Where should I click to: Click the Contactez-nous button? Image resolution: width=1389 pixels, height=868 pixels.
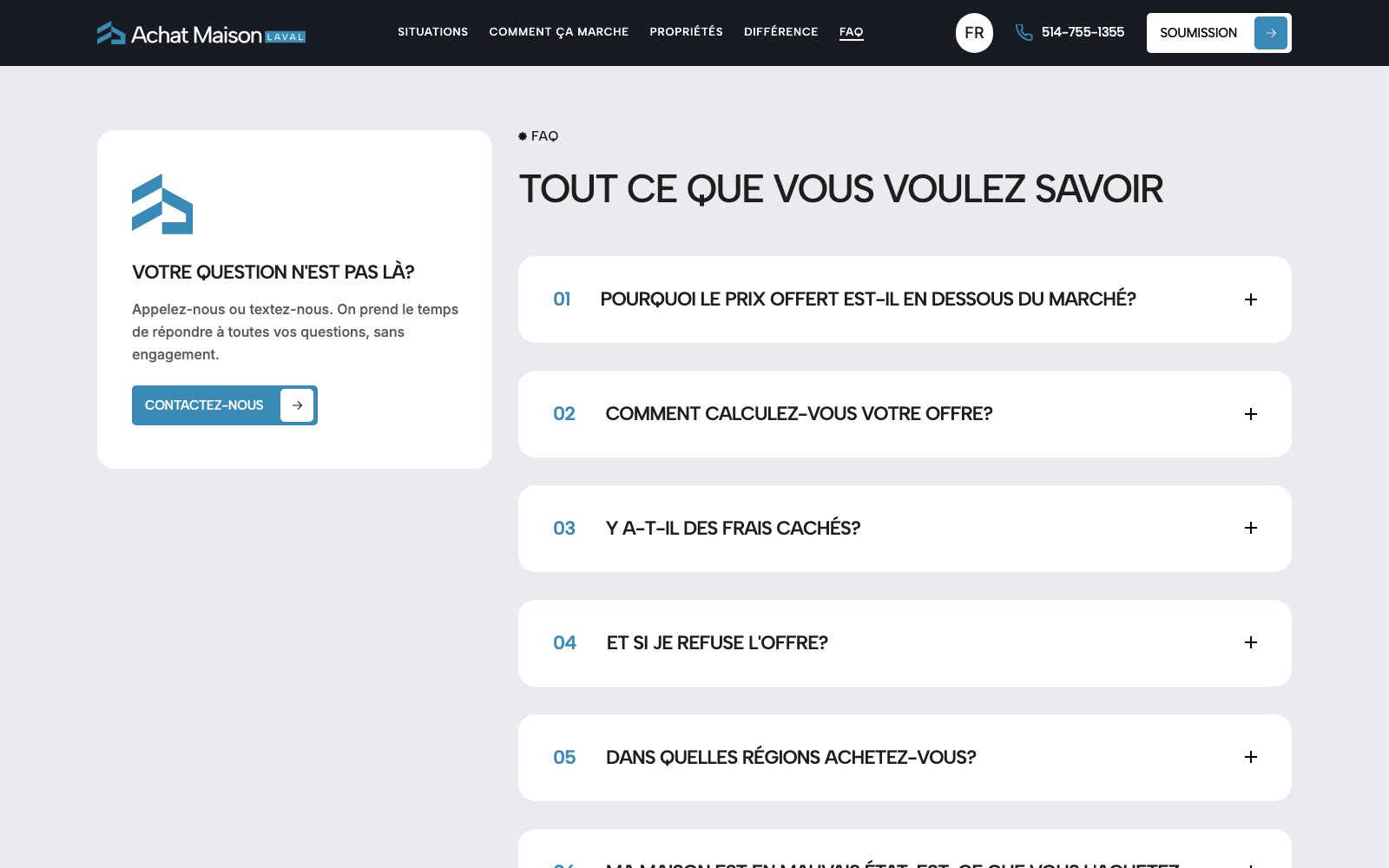click(225, 405)
